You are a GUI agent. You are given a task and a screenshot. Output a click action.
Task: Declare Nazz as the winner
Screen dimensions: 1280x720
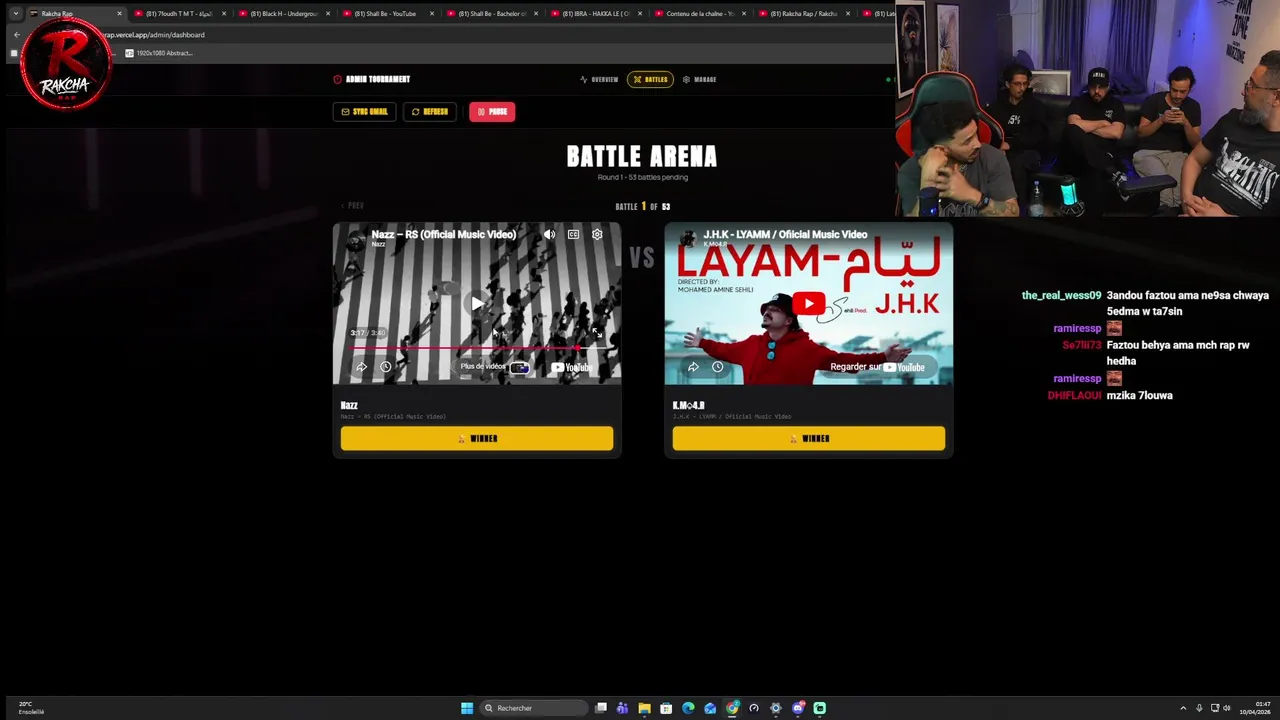pyautogui.click(x=477, y=438)
